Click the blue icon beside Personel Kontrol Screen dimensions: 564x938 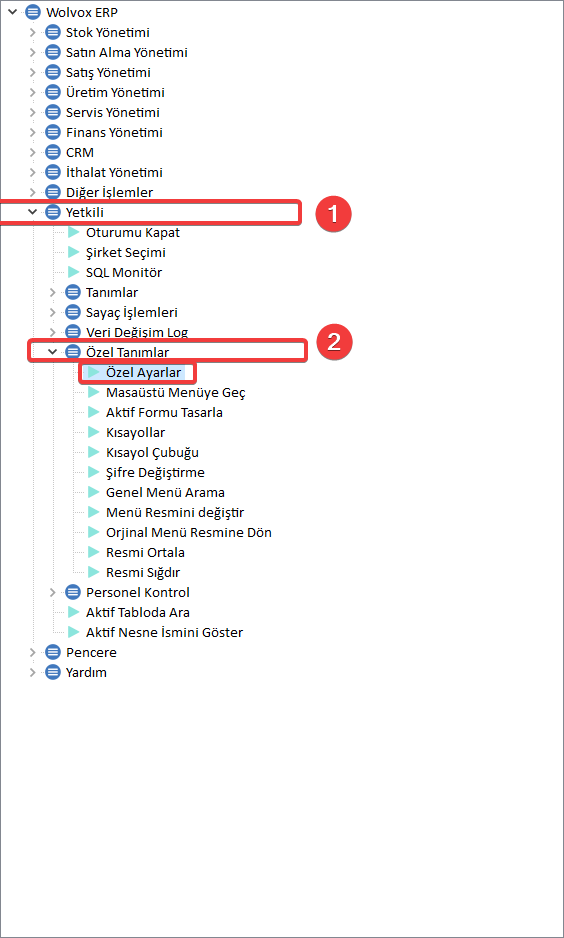coord(73,592)
